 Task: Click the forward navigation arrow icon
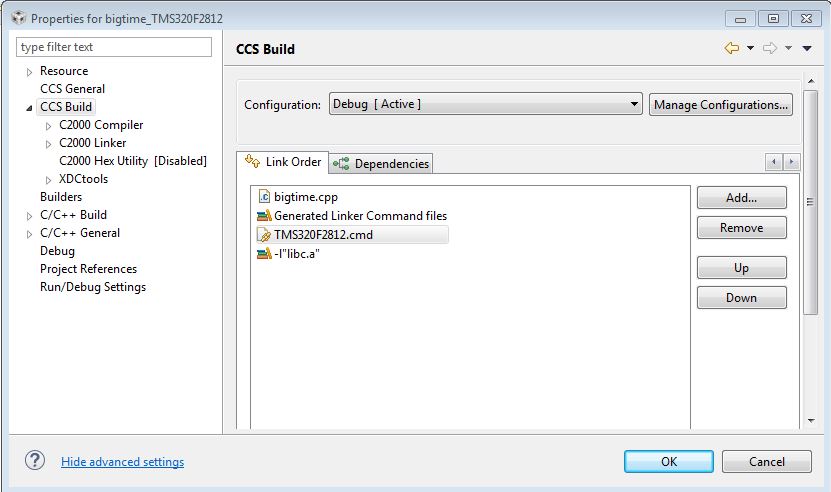pyautogui.click(x=769, y=48)
